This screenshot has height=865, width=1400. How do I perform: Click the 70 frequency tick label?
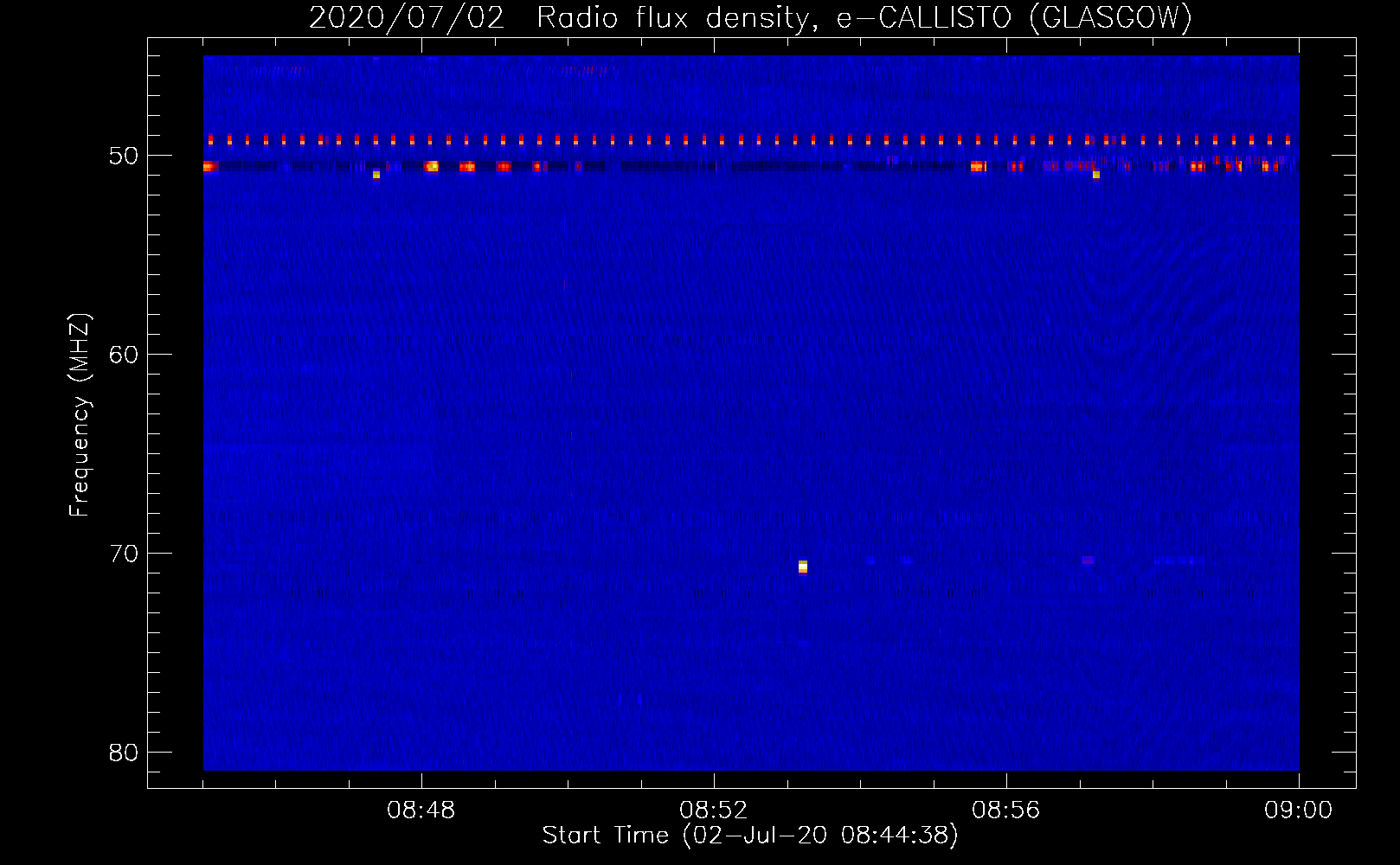[124, 554]
